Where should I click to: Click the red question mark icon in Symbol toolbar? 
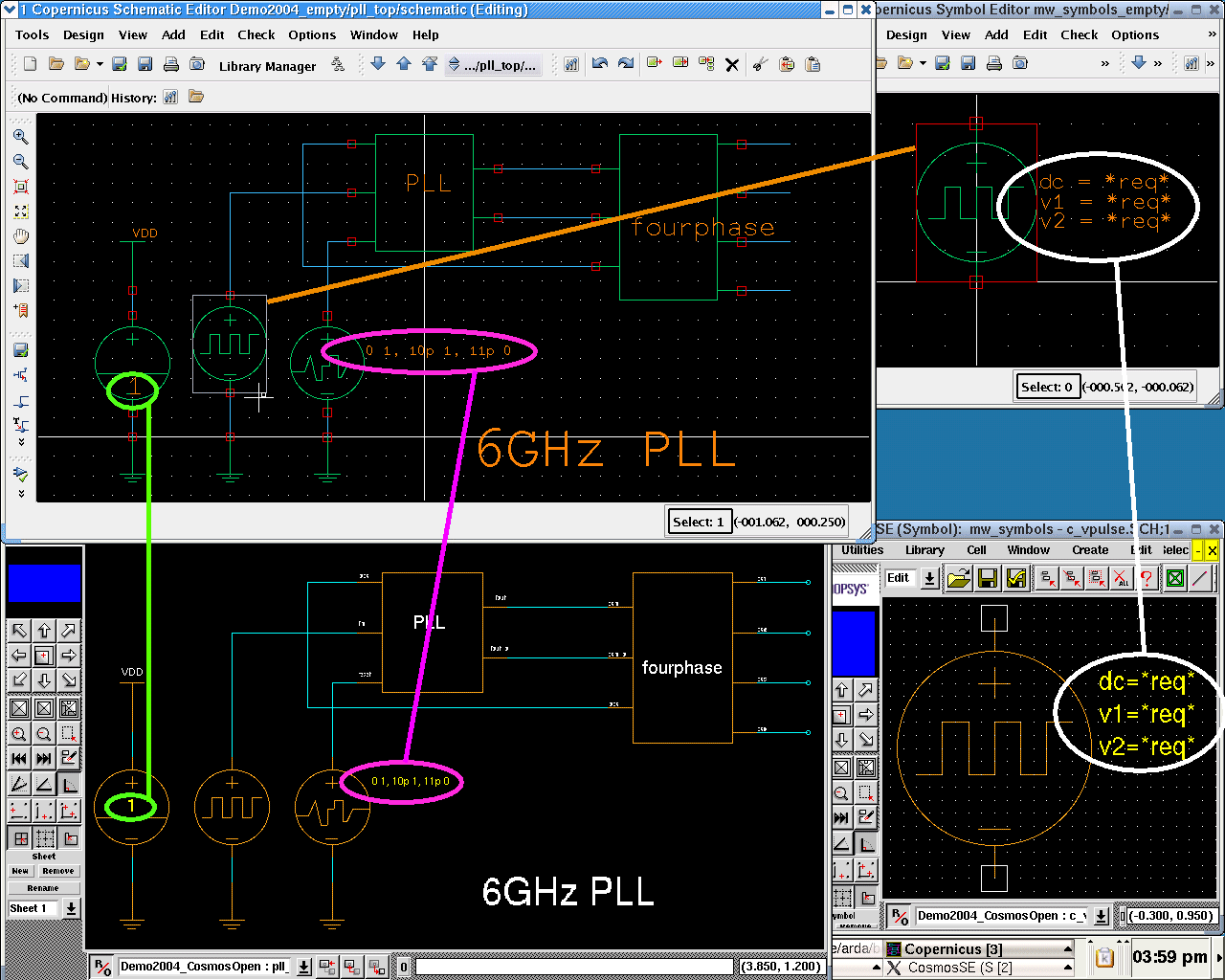click(x=1147, y=577)
